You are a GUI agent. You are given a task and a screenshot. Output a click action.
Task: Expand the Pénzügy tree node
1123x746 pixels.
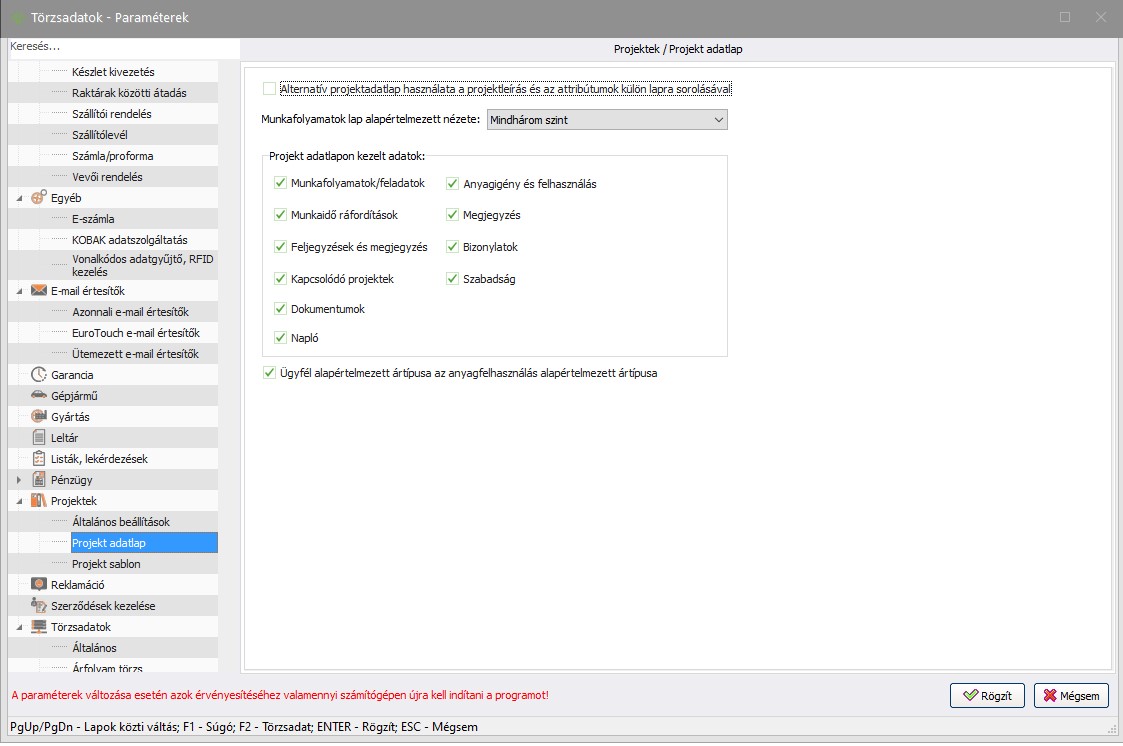tap(19, 480)
